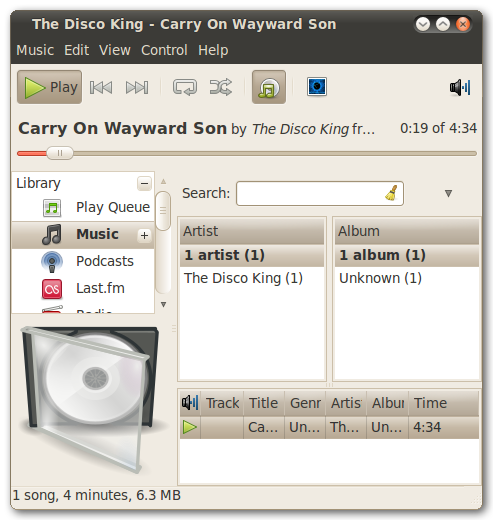Click the sidebar scroll down arrow
Viewport: 493px width, 520px height.
163,304
